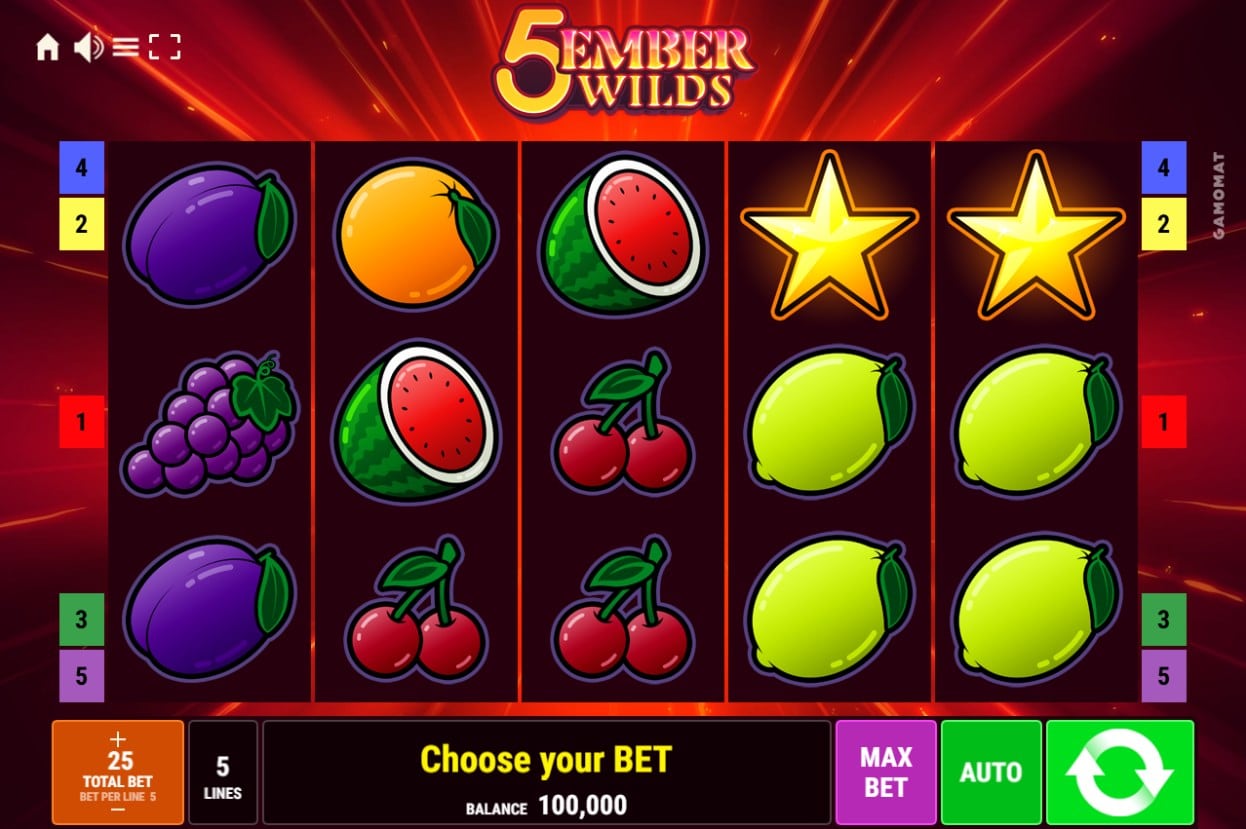Select the 5 LINES indicator
The width and height of the screenshot is (1246, 829).
coord(223,771)
